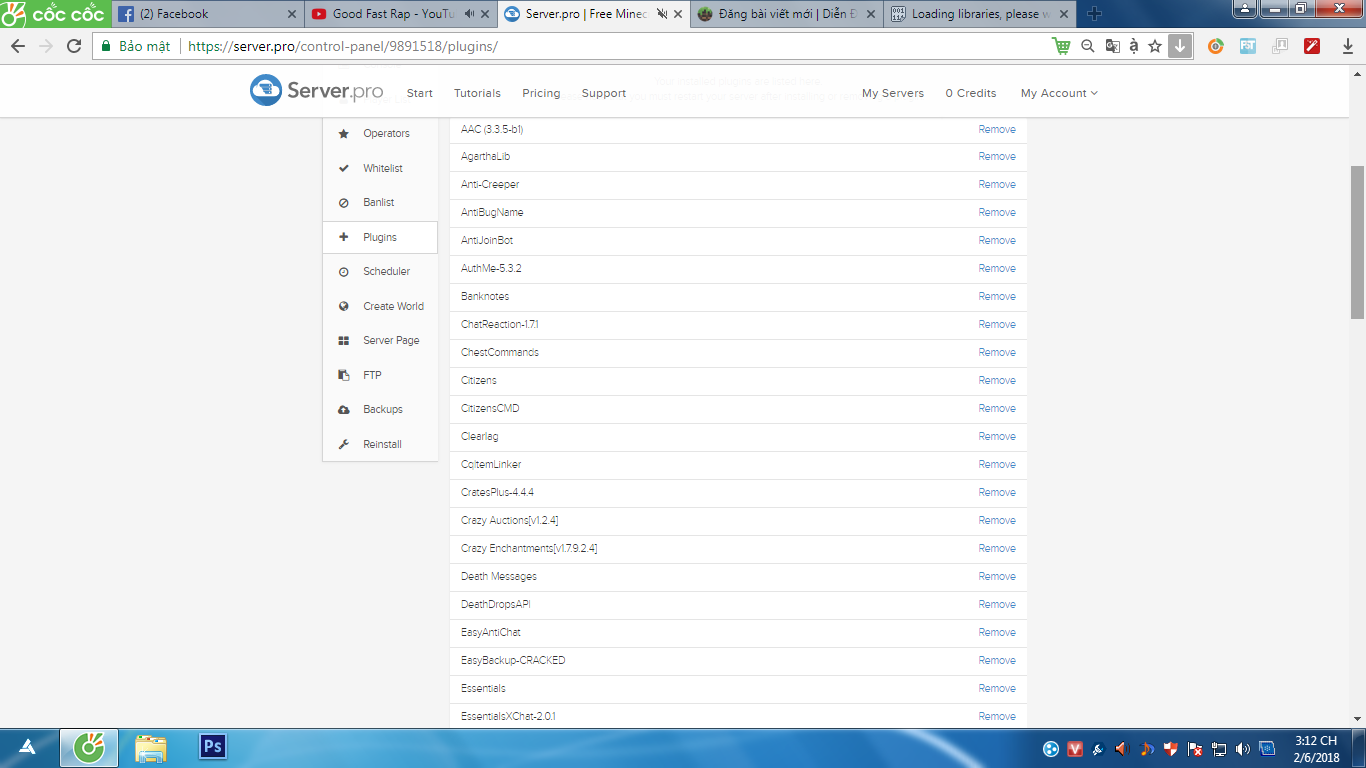Click the Reinstall wrench icon

344,444
